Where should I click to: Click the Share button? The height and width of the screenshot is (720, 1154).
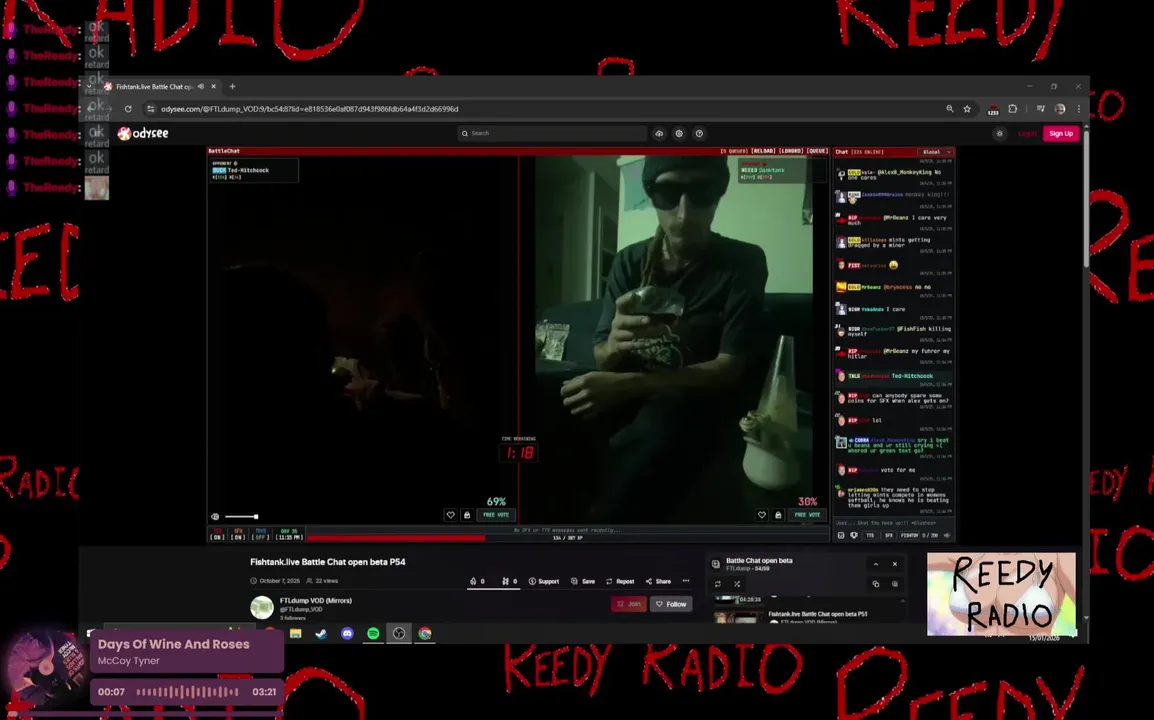coord(658,581)
